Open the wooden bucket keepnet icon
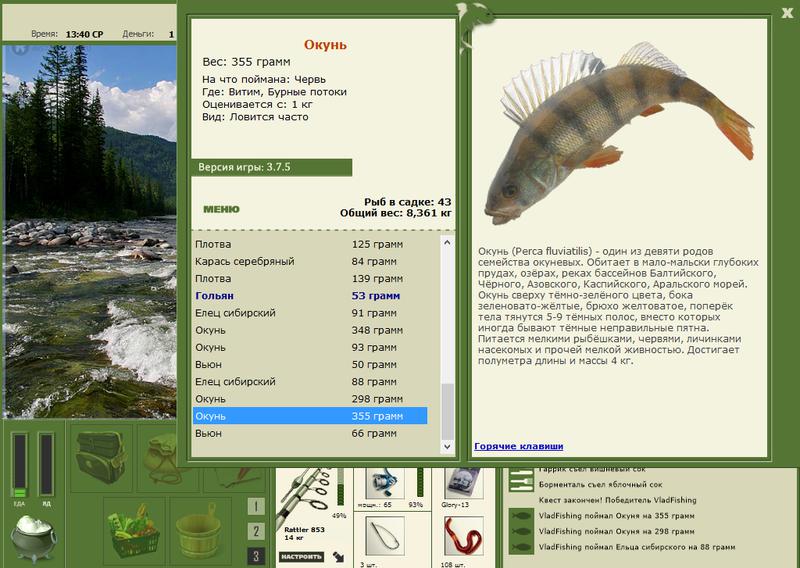Screen dimensions: 800x568 [x=200, y=531]
